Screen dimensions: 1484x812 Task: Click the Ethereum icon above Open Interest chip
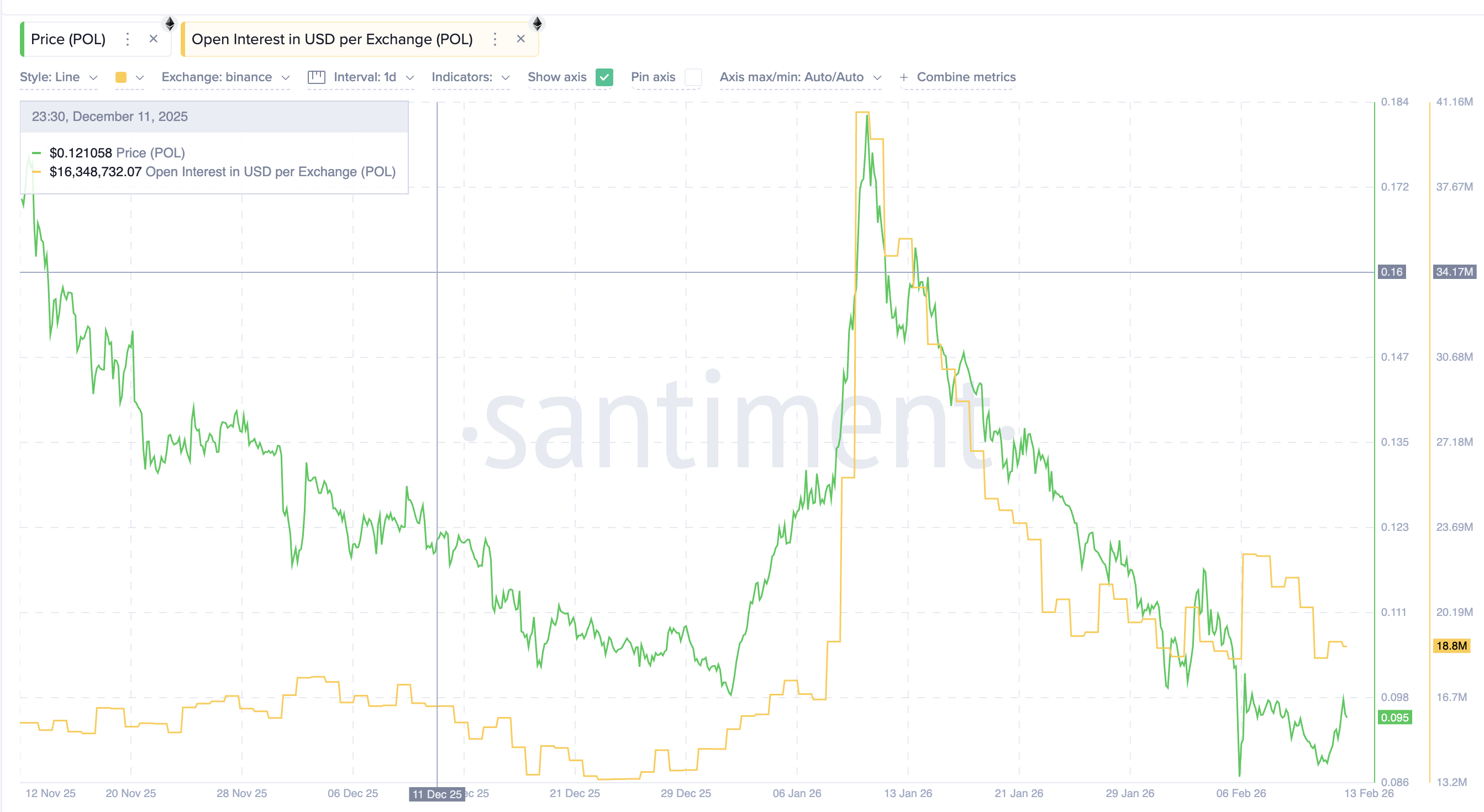click(x=537, y=23)
